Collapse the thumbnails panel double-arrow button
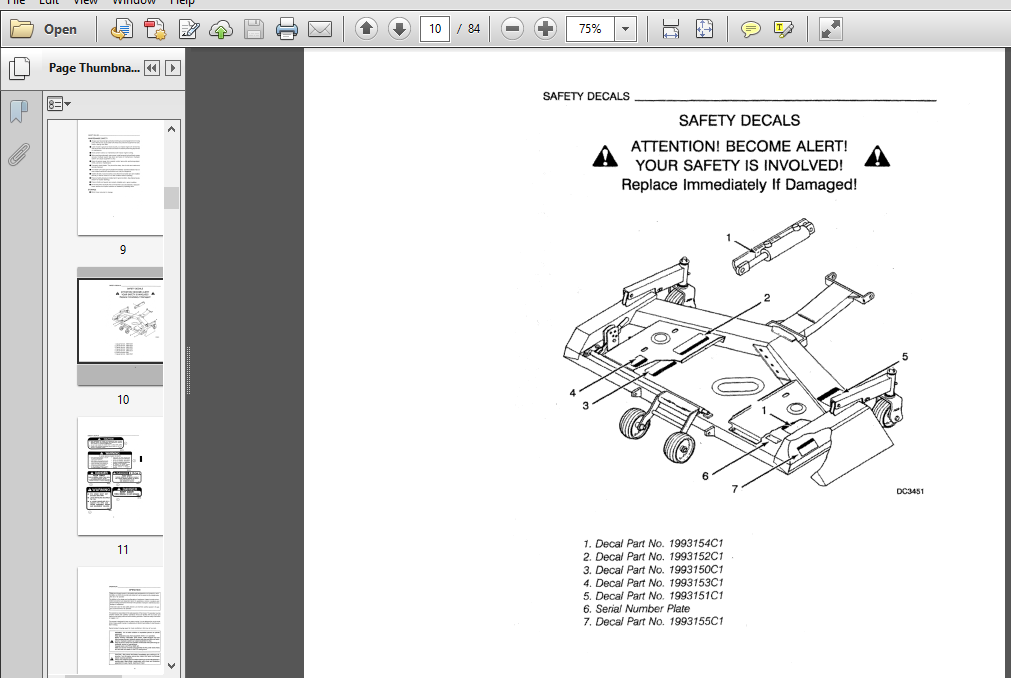1011x678 pixels. pyautogui.click(x=152, y=68)
